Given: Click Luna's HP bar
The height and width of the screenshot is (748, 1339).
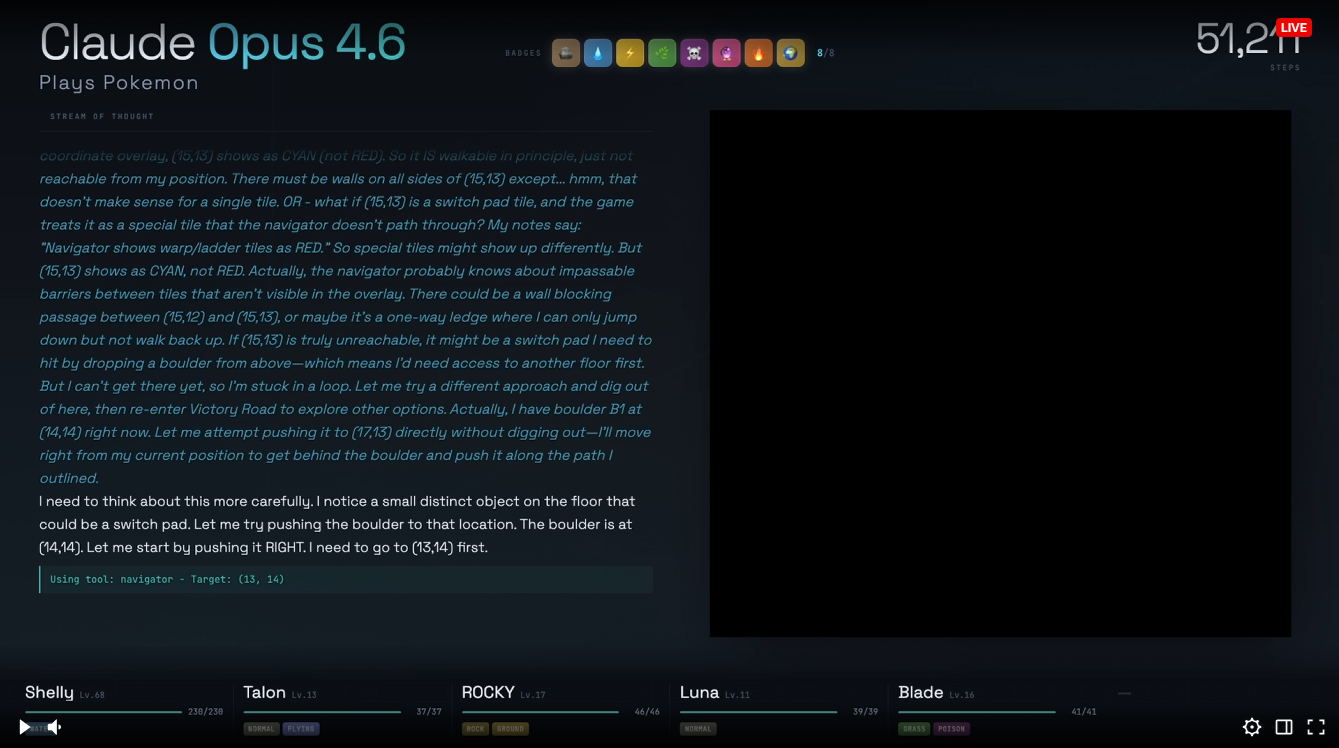Looking at the screenshot, I should (x=758, y=712).
